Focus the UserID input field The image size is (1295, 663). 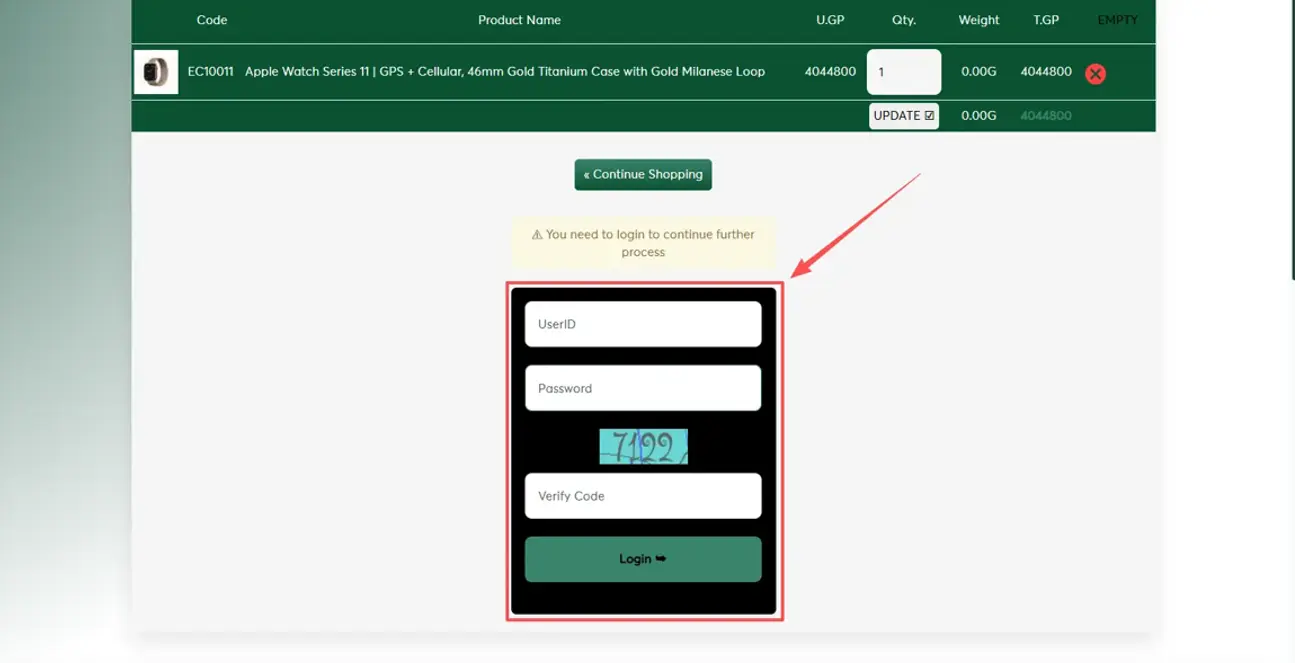point(643,324)
